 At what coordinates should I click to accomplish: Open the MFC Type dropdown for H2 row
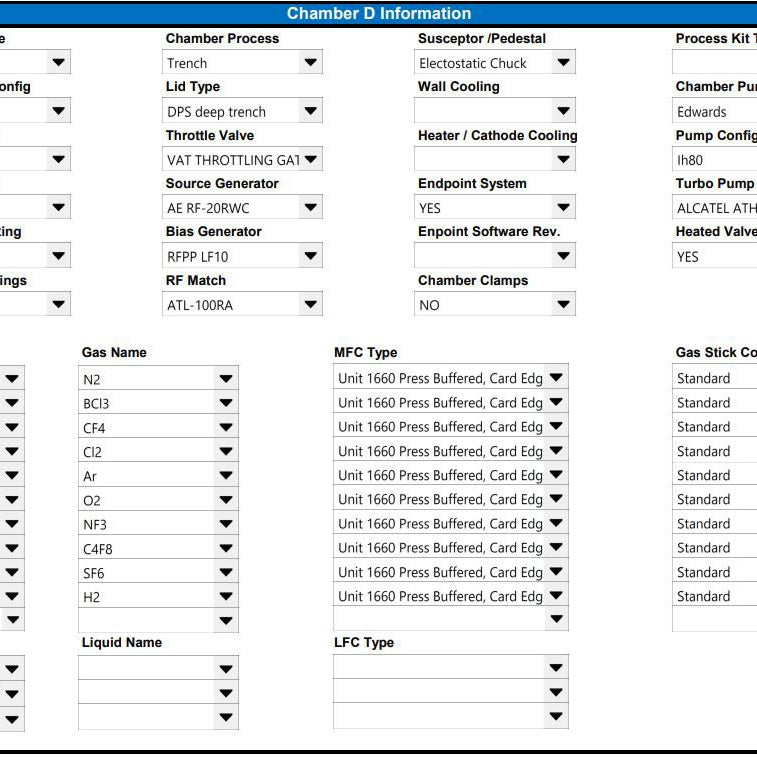coord(556,595)
